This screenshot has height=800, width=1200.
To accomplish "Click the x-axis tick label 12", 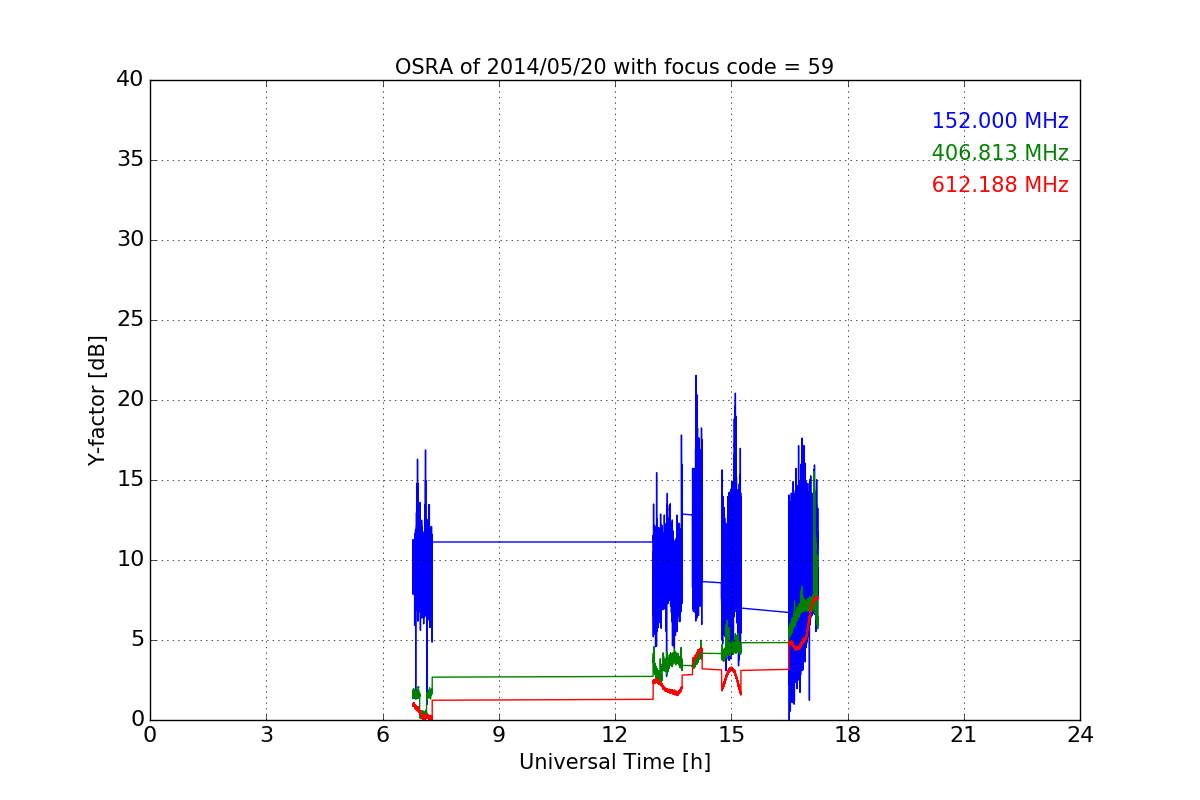I will click(615, 735).
